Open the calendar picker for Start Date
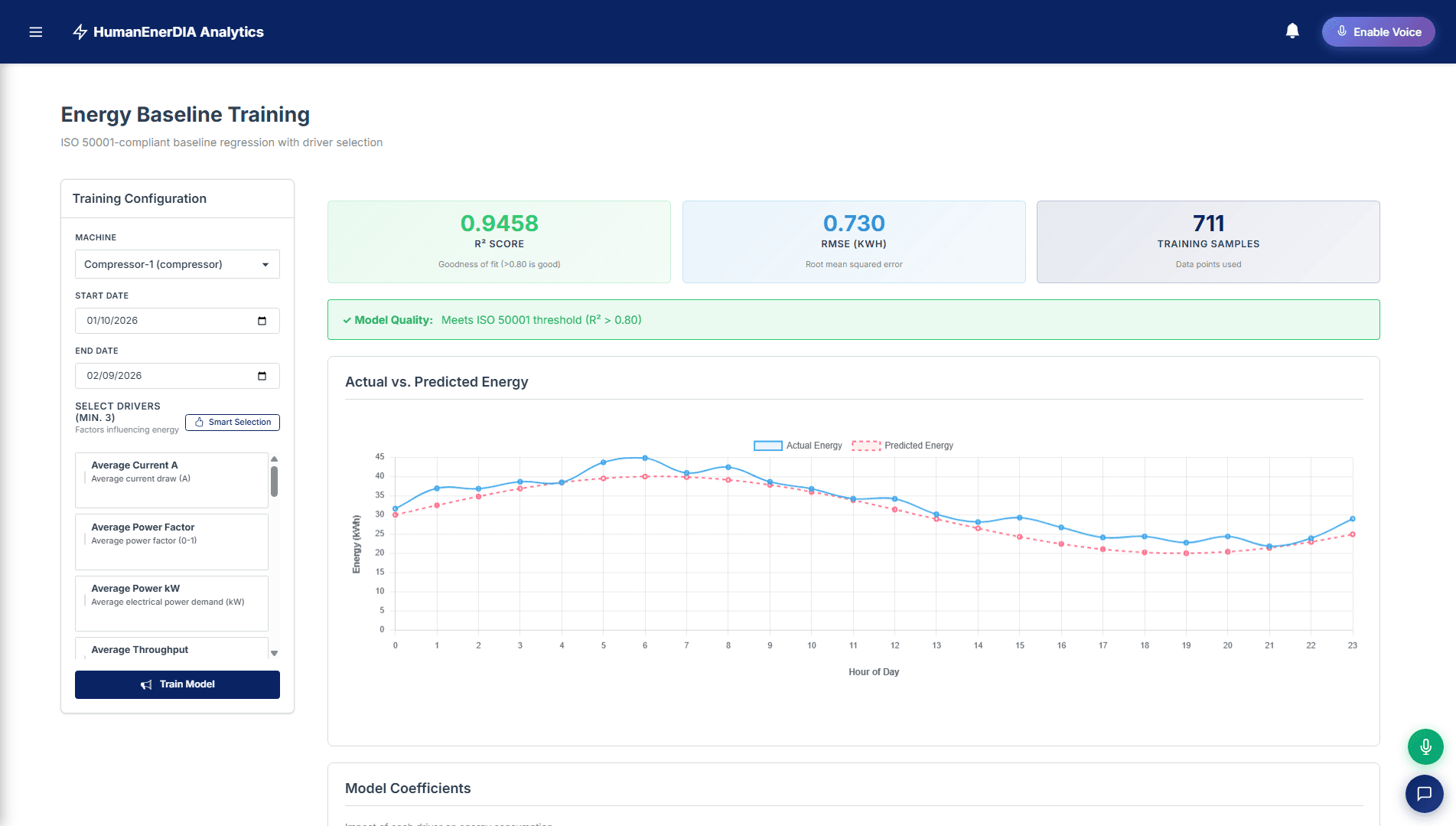This screenshot has width=1456, height=826. pos(263,321)
